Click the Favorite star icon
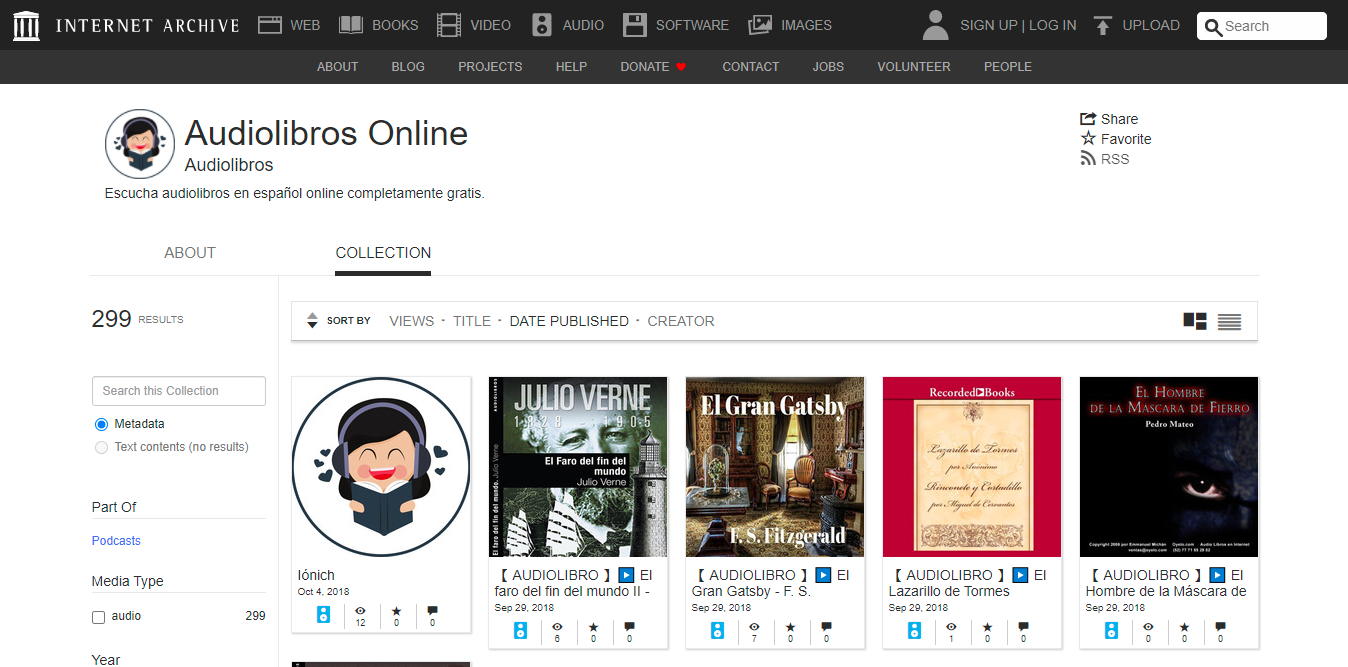 1088,138
